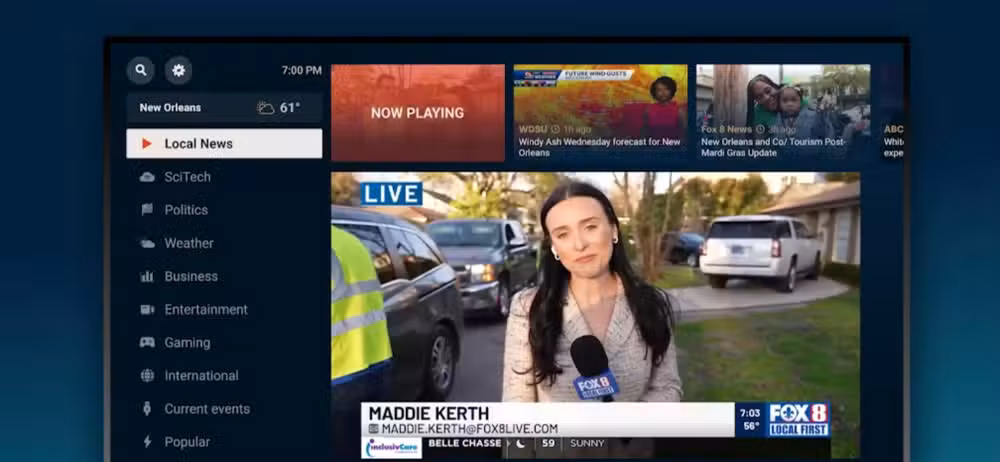Screen dimensions: 1000x462
Task: Open the search magnifier icon
Action: click(140, 70)
